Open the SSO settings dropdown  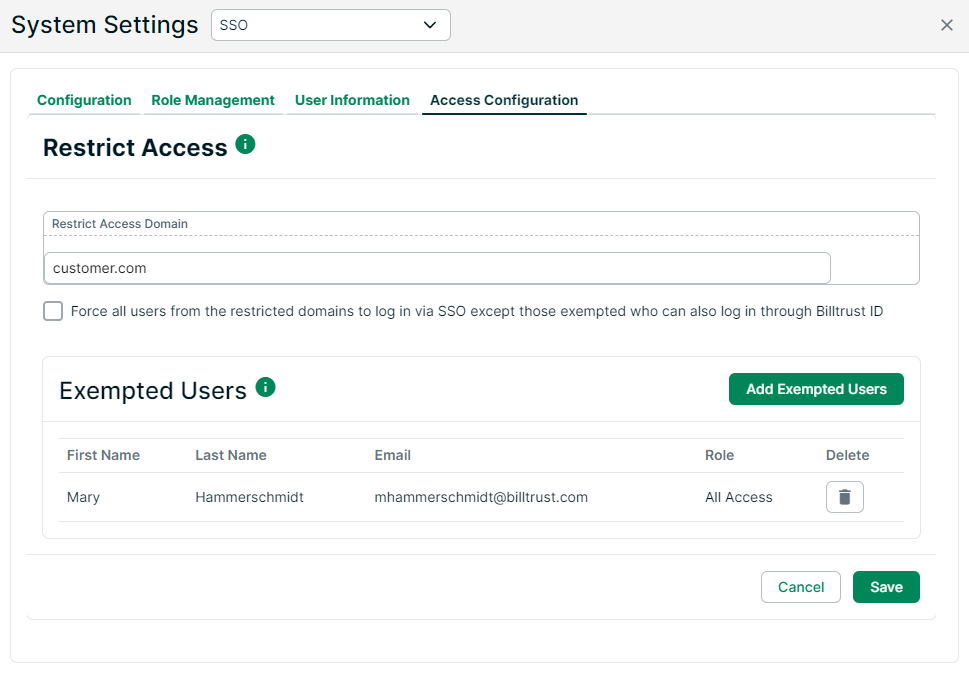(331, 25)
